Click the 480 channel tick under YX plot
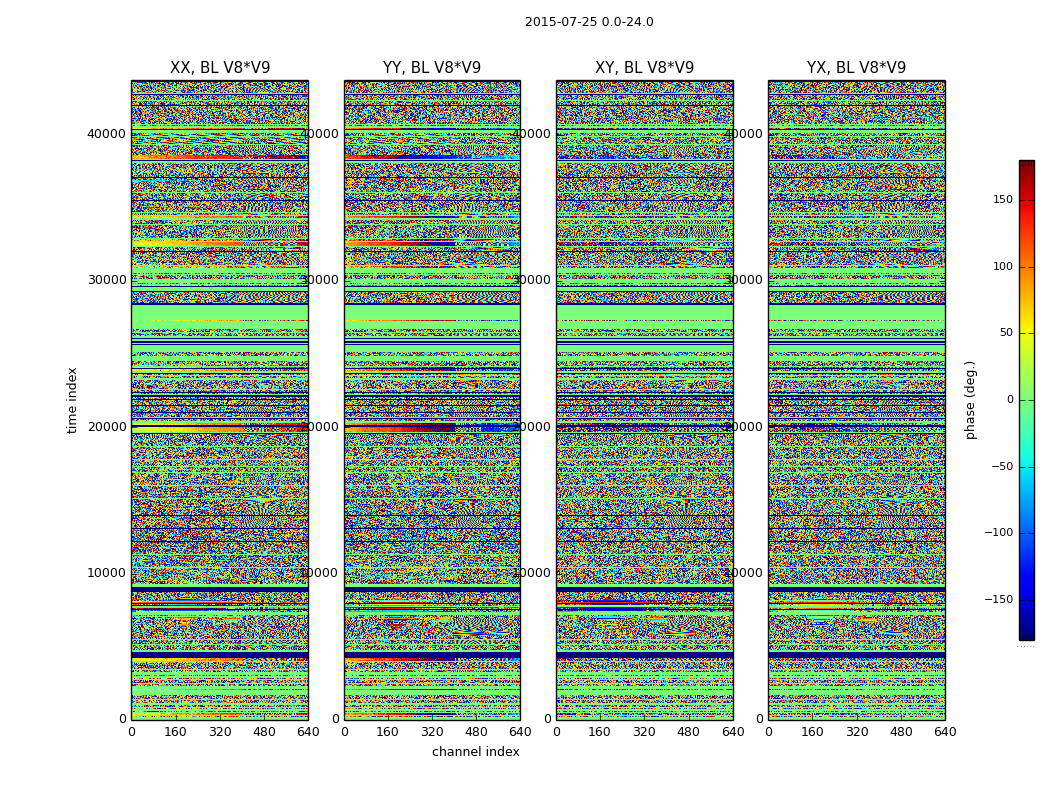 click(x=901, y=732)
